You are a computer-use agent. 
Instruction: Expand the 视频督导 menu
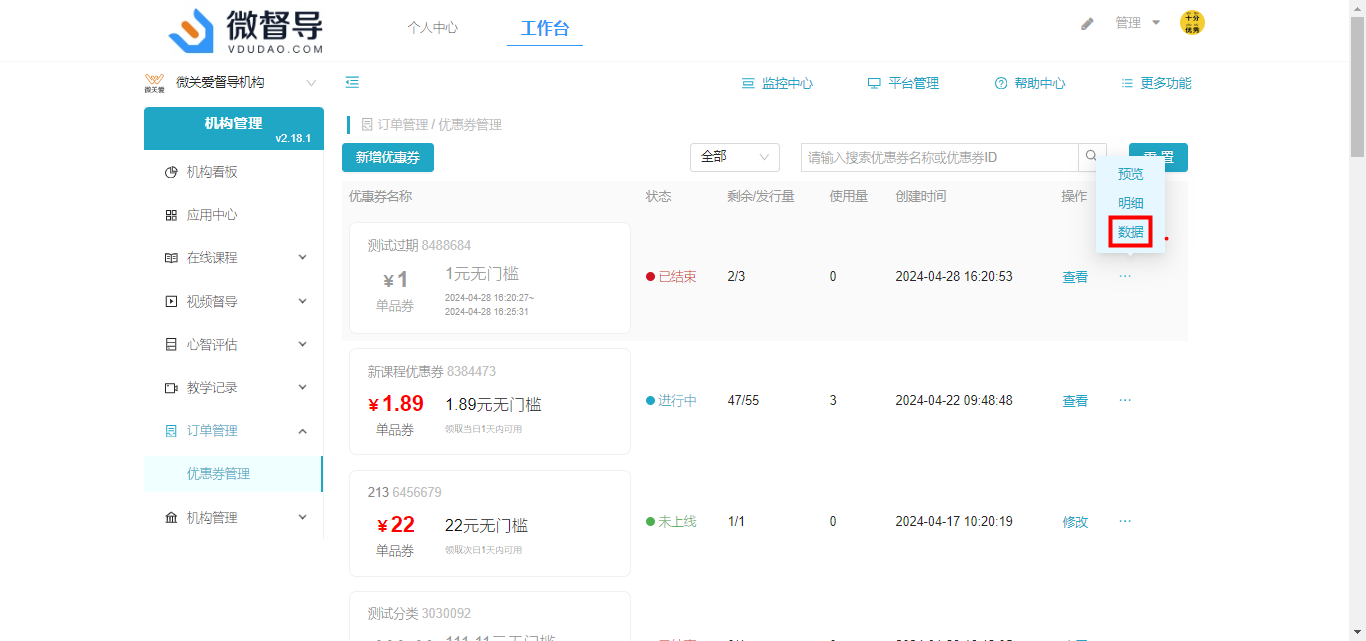point(234,301)
